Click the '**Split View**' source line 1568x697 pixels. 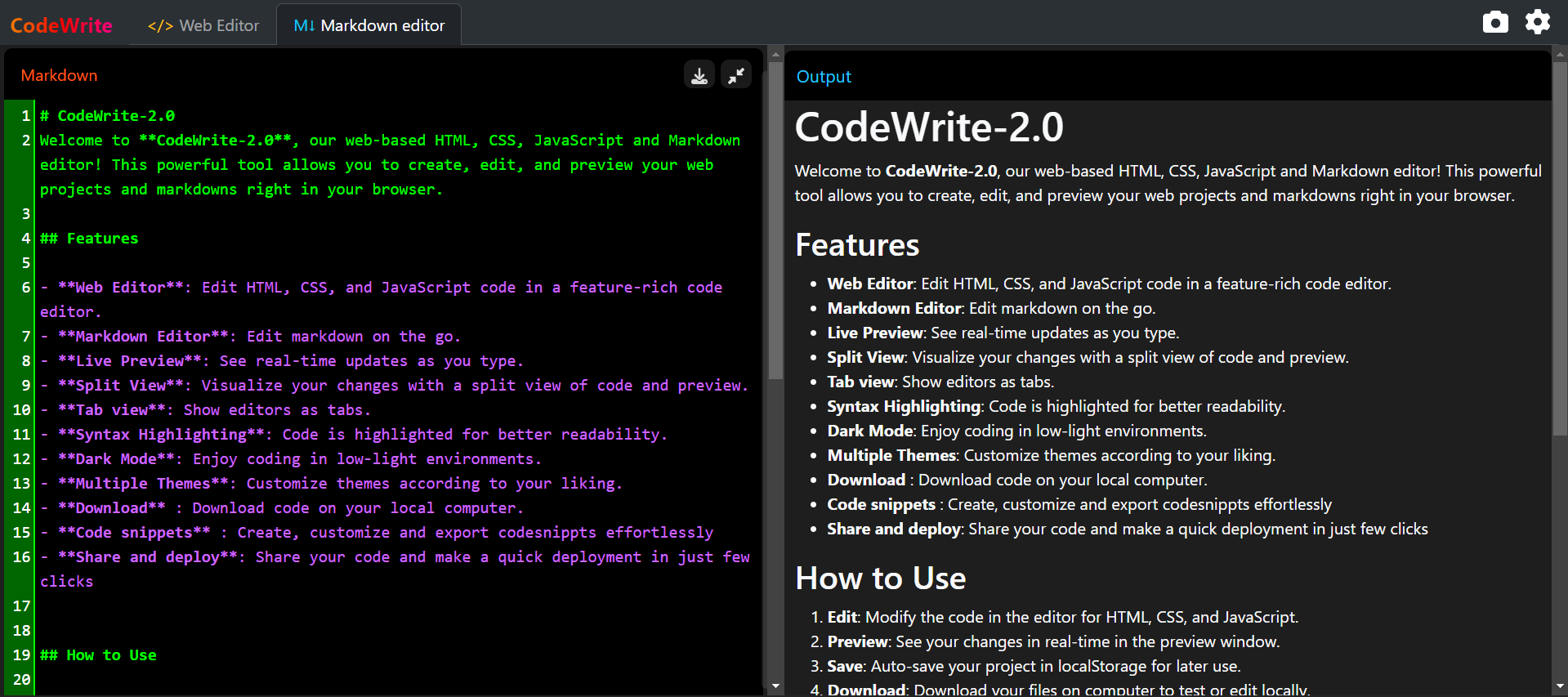[x=395, y=386]
